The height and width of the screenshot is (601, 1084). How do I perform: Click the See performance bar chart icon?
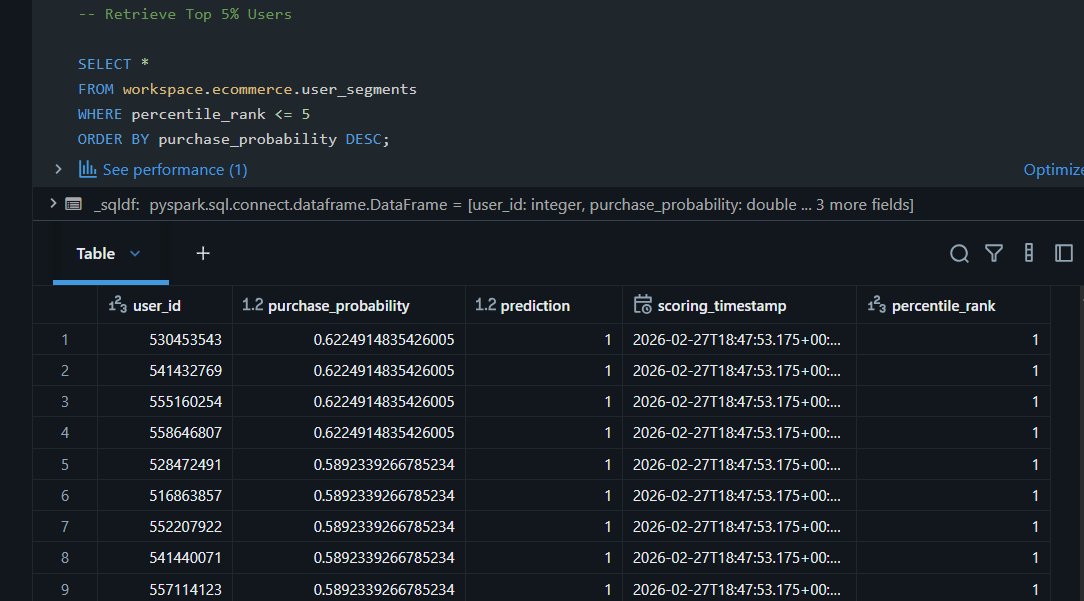(87, 169)
